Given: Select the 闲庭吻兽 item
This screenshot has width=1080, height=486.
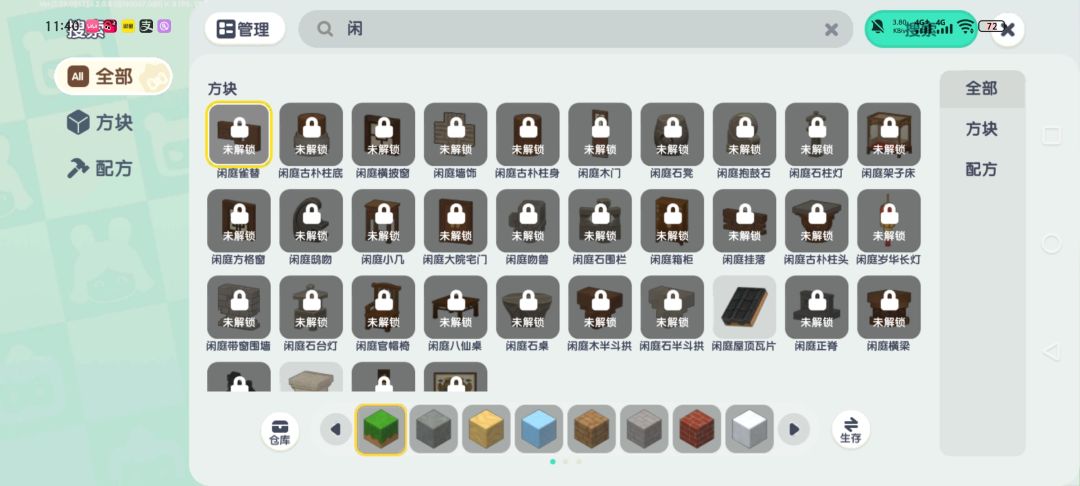Looking at the screenshot, I should (x=528, y=221).
